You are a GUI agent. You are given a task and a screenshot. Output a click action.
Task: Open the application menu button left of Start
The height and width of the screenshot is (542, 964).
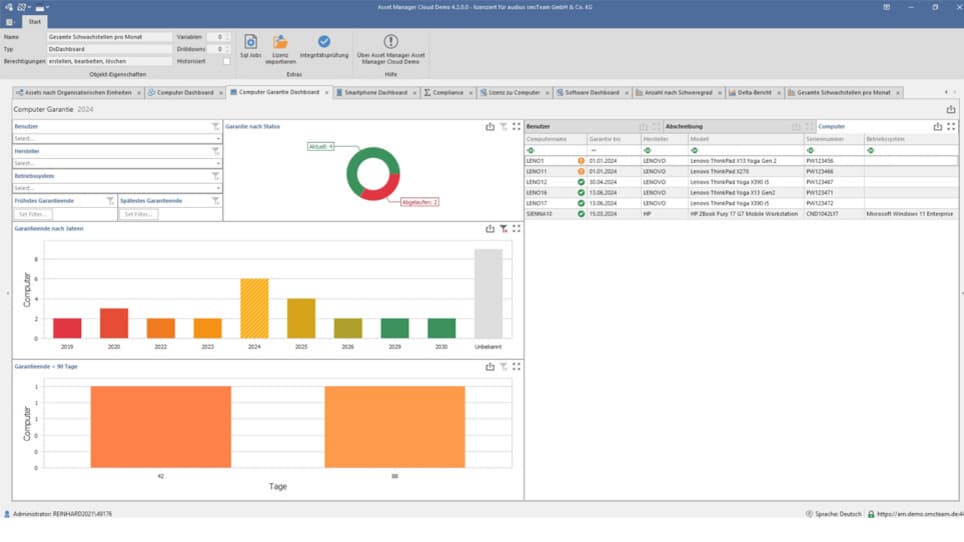(10, 22)
